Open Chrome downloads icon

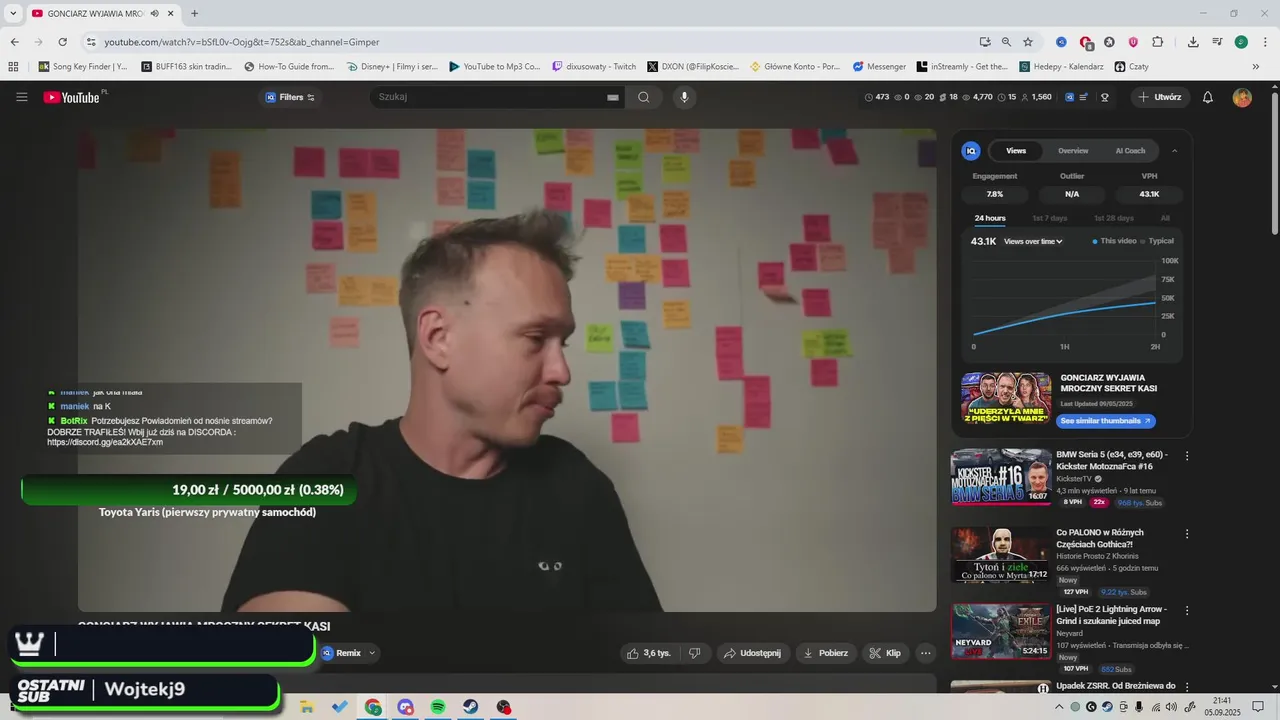click(x=1193, y=42)
